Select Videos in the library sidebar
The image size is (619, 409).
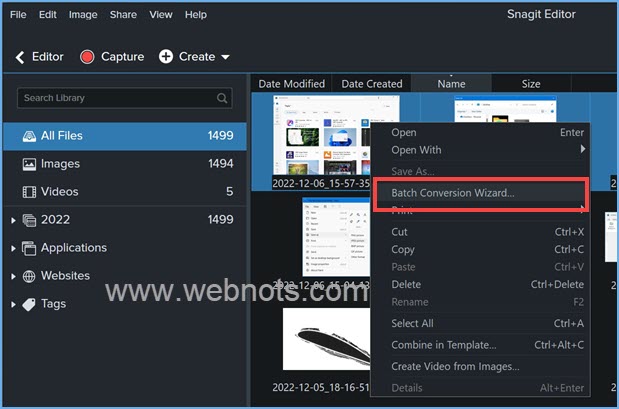click(x=125, y=192)
